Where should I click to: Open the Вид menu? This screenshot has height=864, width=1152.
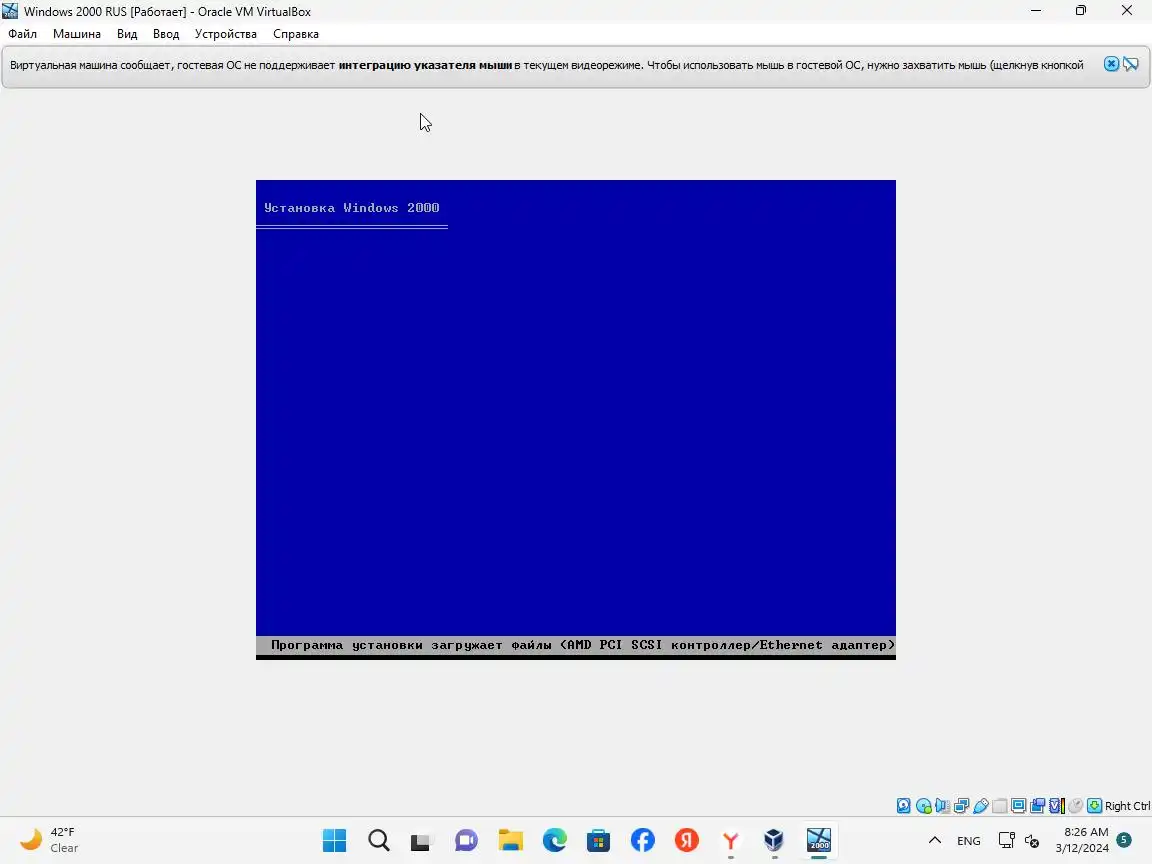point(127,34)
